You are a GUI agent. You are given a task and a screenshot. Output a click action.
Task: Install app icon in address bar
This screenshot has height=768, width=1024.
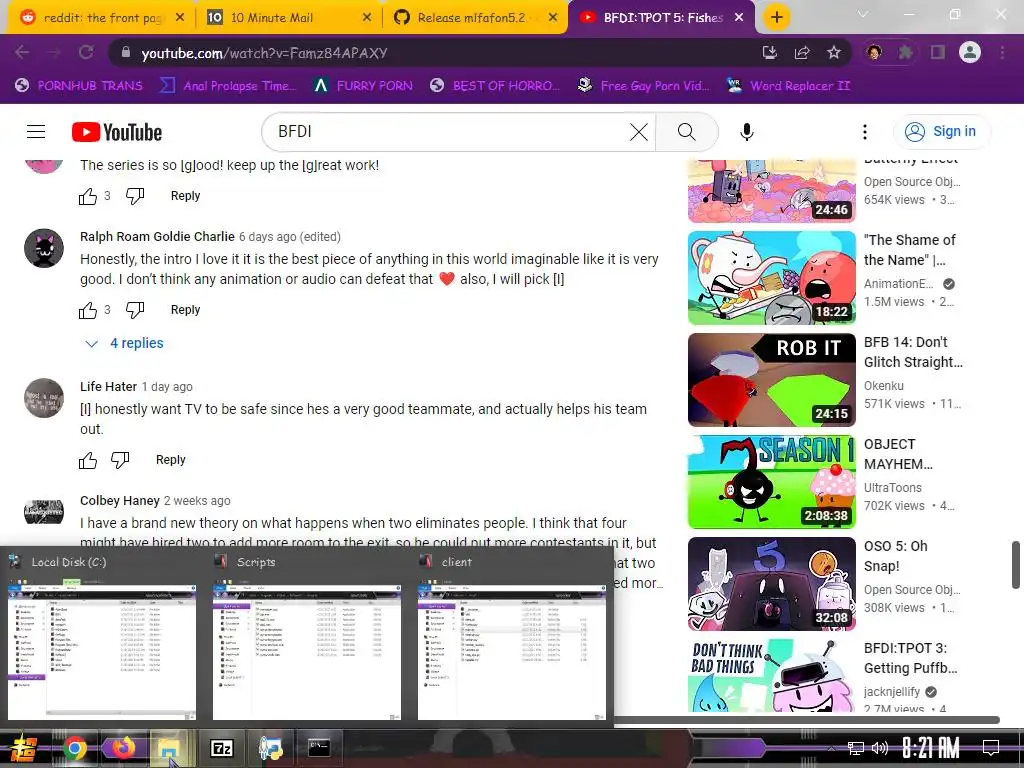(x=770, y=53)
